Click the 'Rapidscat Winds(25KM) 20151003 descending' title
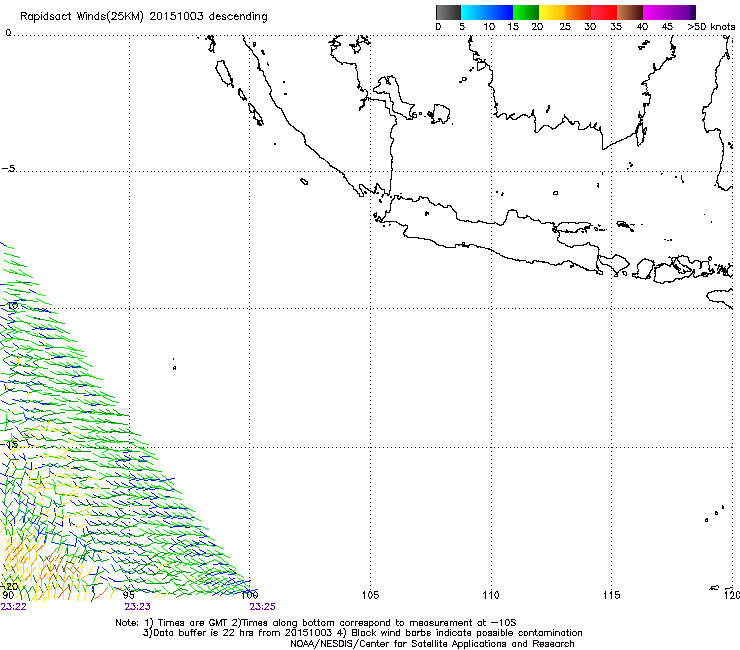This screenshot has height=650, width=740. (x=143, y=17)
